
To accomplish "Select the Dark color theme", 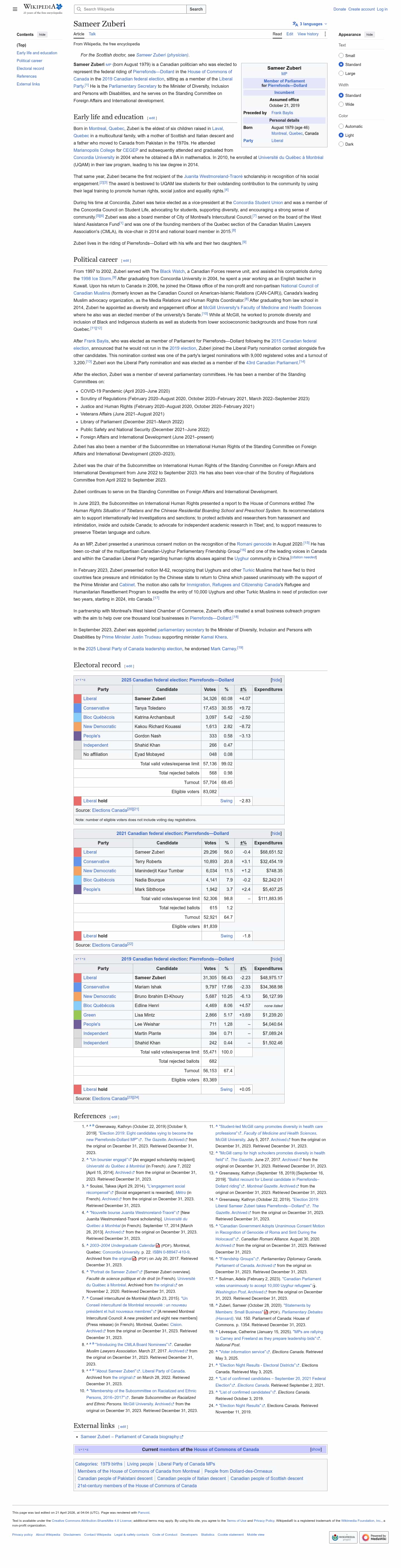I will click(x=341, y=144).
